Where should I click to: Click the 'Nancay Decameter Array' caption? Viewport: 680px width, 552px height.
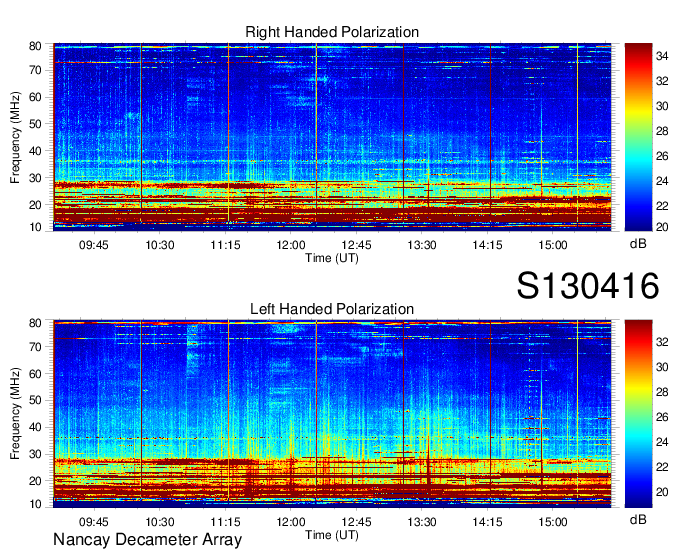[x=147, y=540]
